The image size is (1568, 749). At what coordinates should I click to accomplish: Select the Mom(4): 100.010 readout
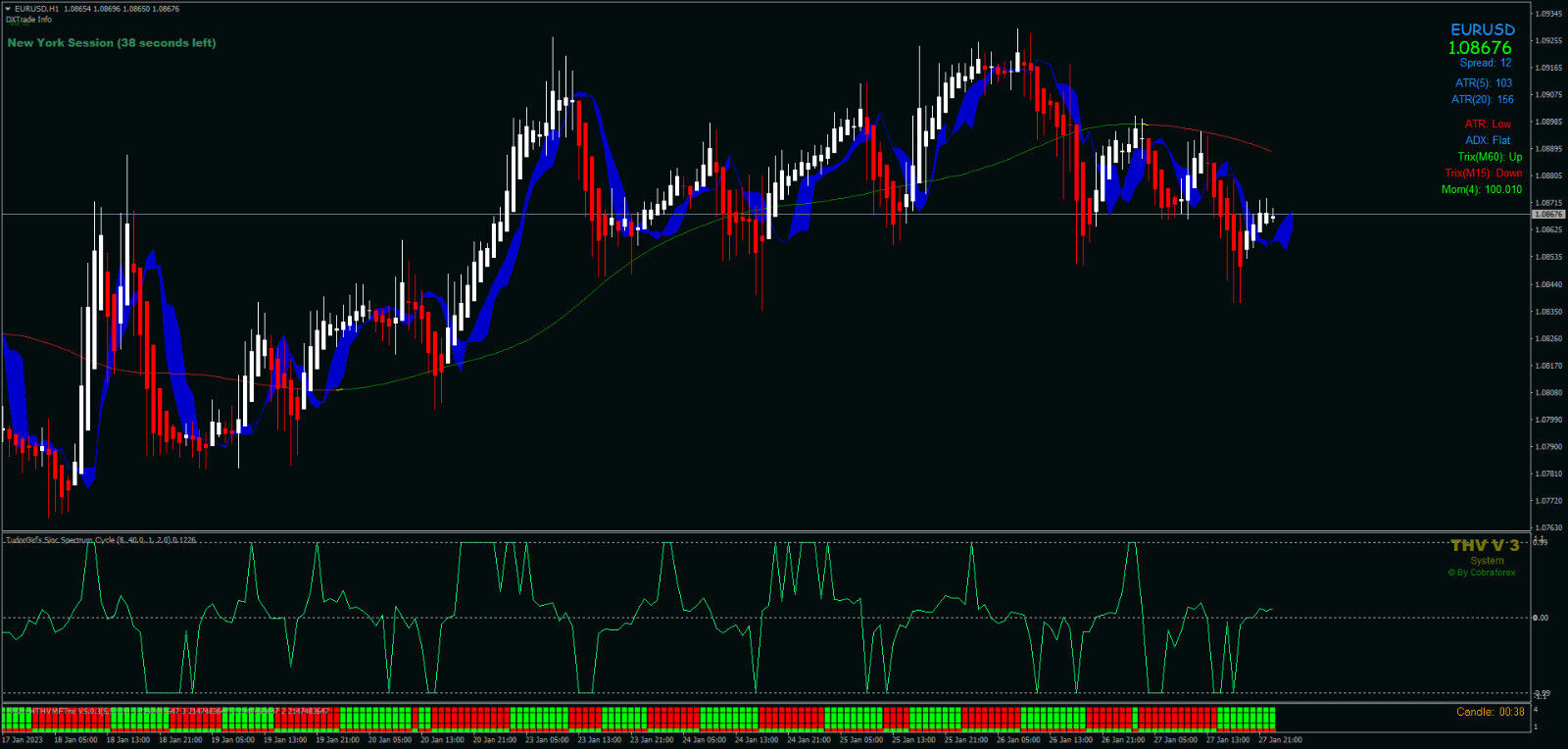pyautogui.click(x=1481, y=189)
